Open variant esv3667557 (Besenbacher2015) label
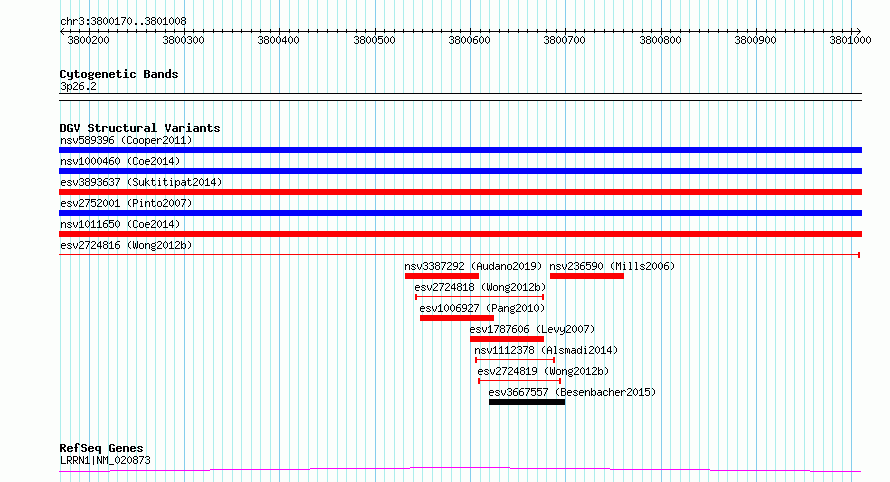Image resolution: width=890 pixels, height=482 pixels. (x=572, y=392)
